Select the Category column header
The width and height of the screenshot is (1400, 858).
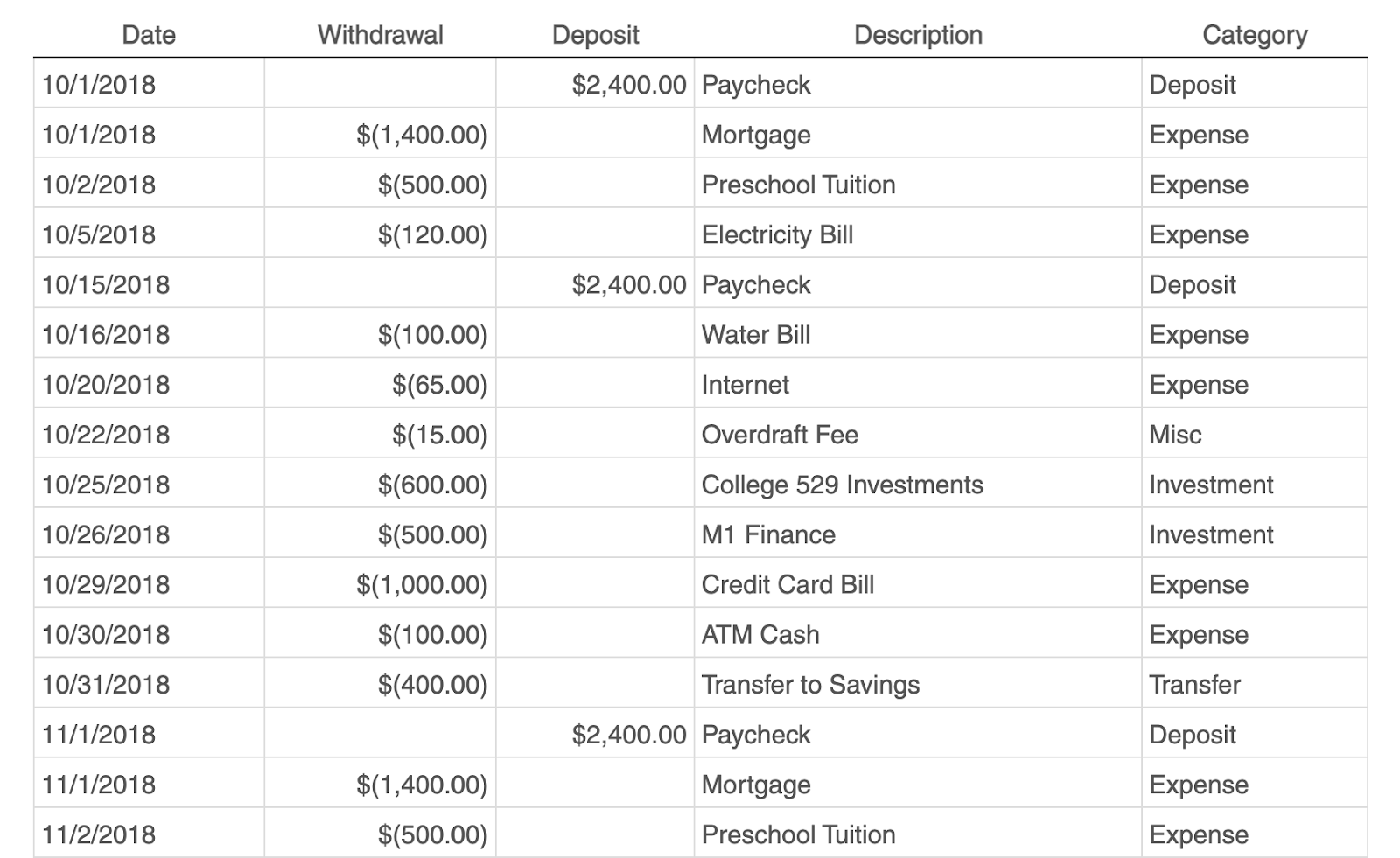point(1254,35)
